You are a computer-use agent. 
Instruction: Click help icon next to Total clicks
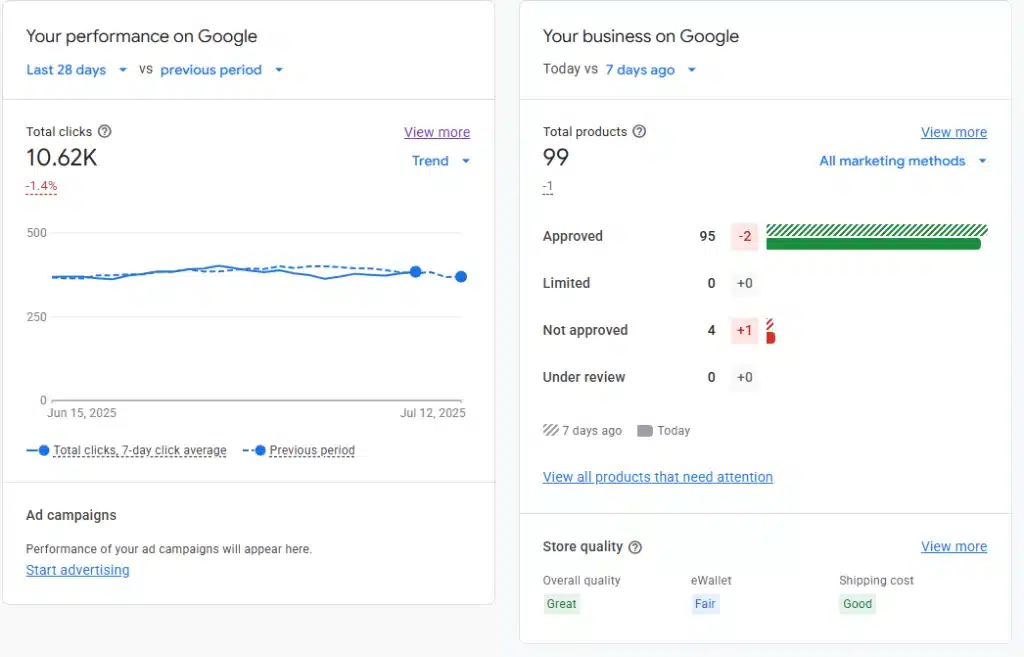[105, 132]
